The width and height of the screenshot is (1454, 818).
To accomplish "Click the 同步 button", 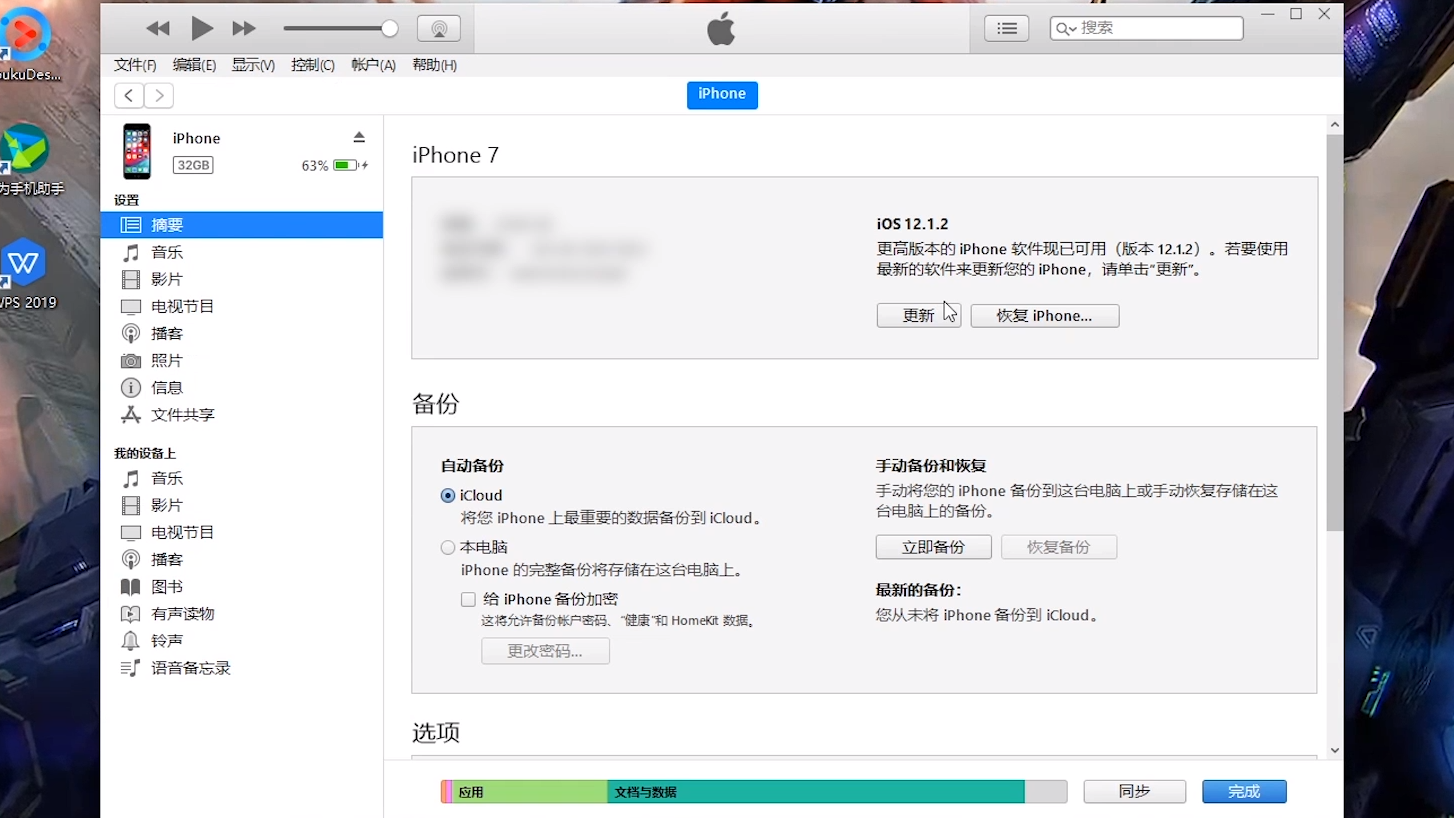I will tap(1135, 791).
